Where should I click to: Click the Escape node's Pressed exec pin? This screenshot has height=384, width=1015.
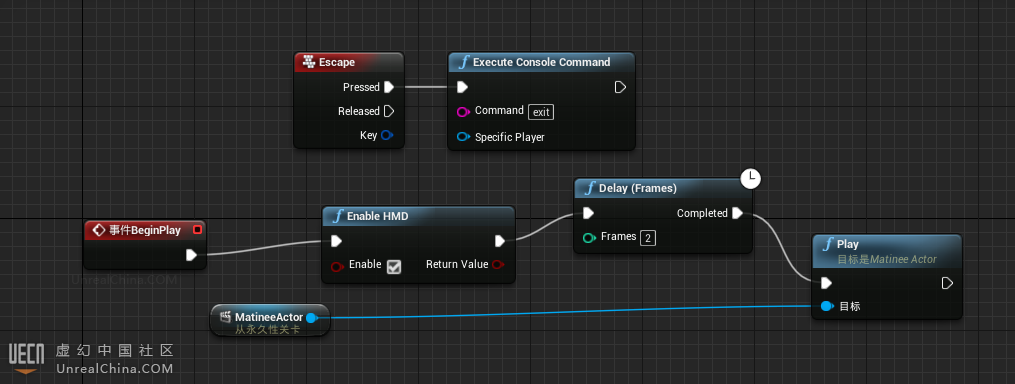pyautogui.click(x=388, y=87)
